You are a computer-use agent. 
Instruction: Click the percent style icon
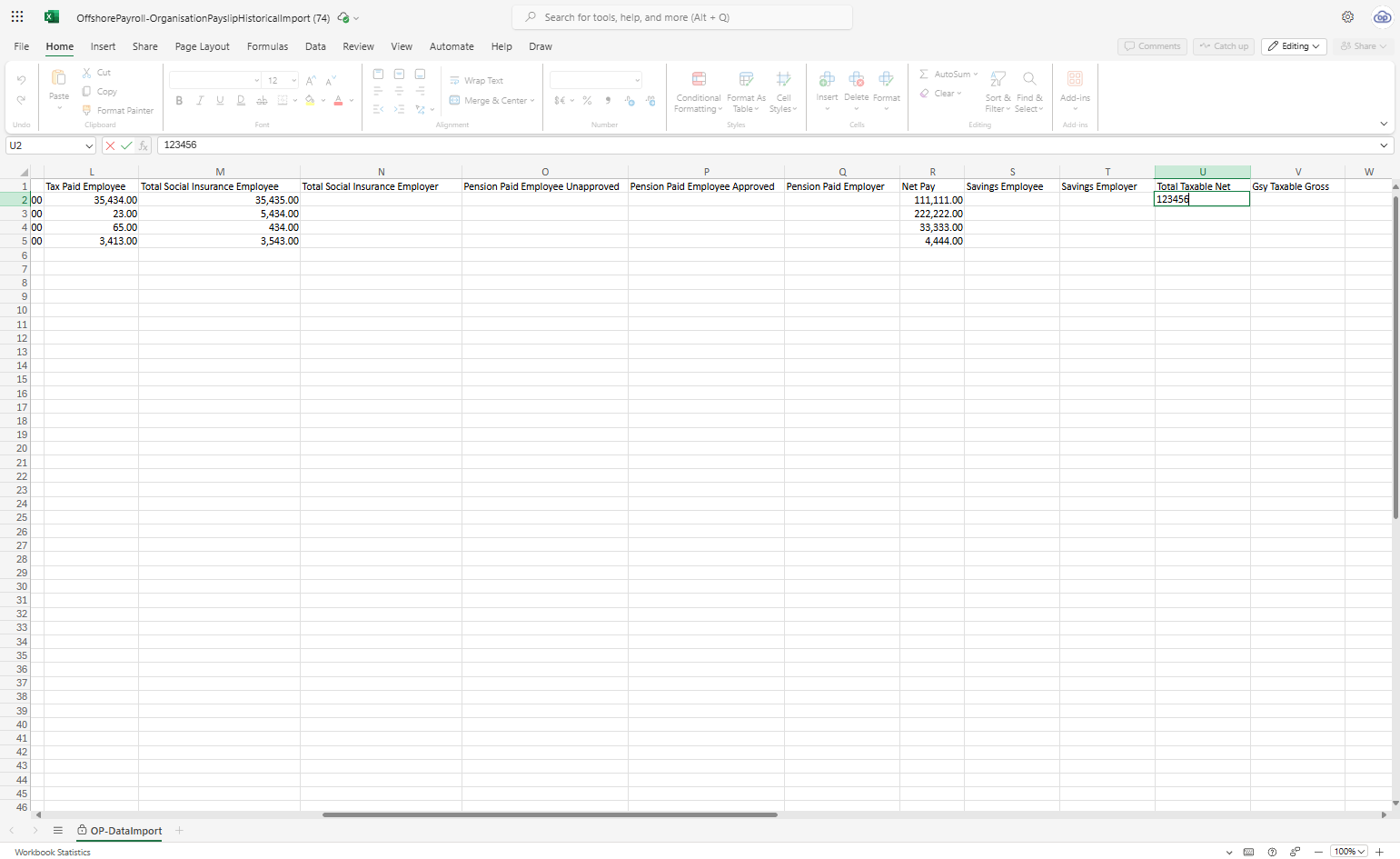[x=587, y=100]
